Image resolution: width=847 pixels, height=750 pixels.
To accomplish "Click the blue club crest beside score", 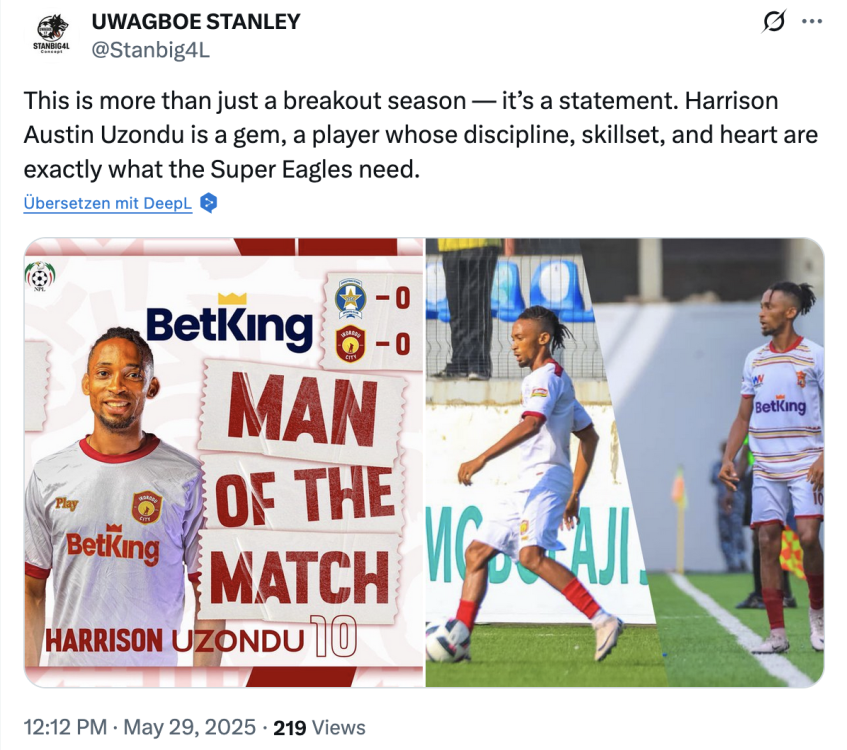I will tap(351, 295).
